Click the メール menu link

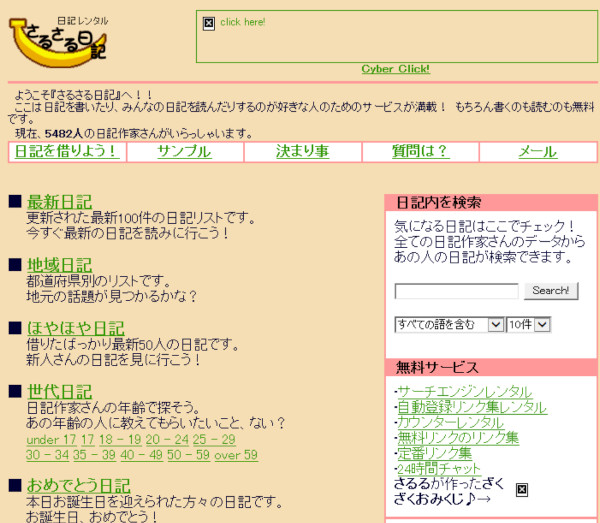click(x=537, y=152)
